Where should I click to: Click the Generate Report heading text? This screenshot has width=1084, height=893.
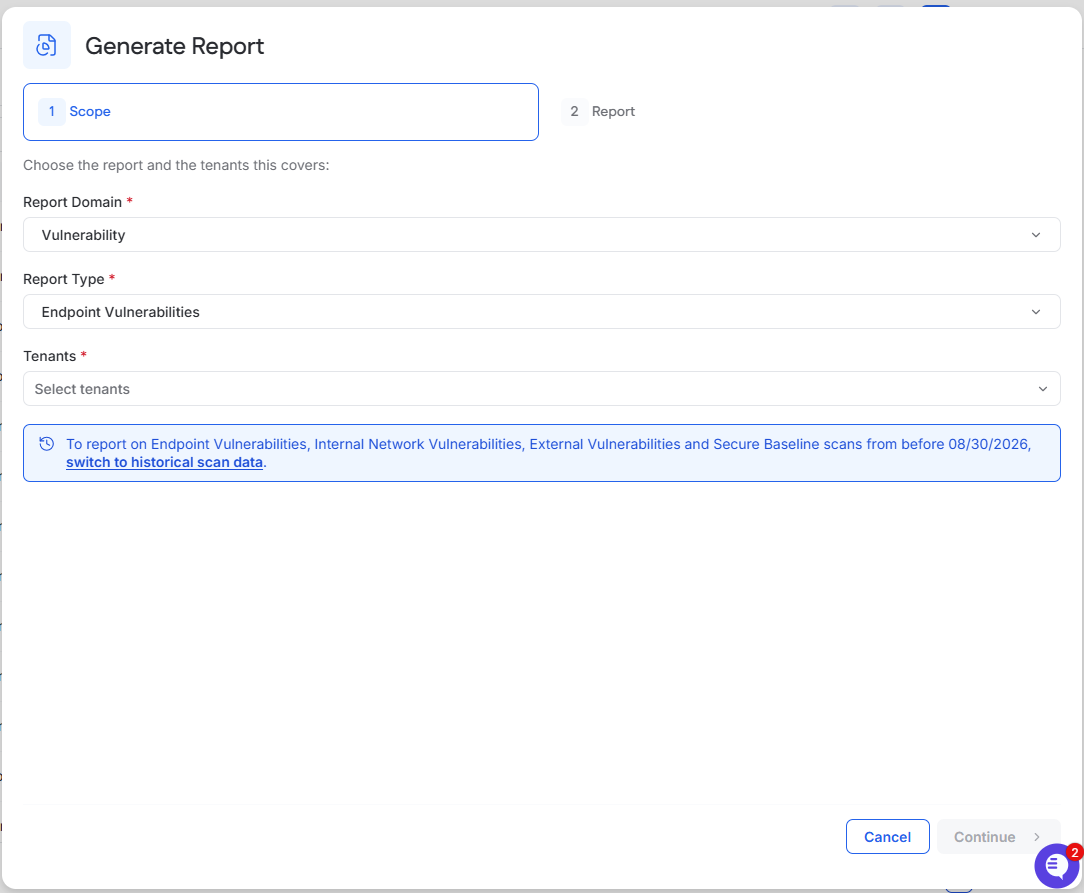174,46
